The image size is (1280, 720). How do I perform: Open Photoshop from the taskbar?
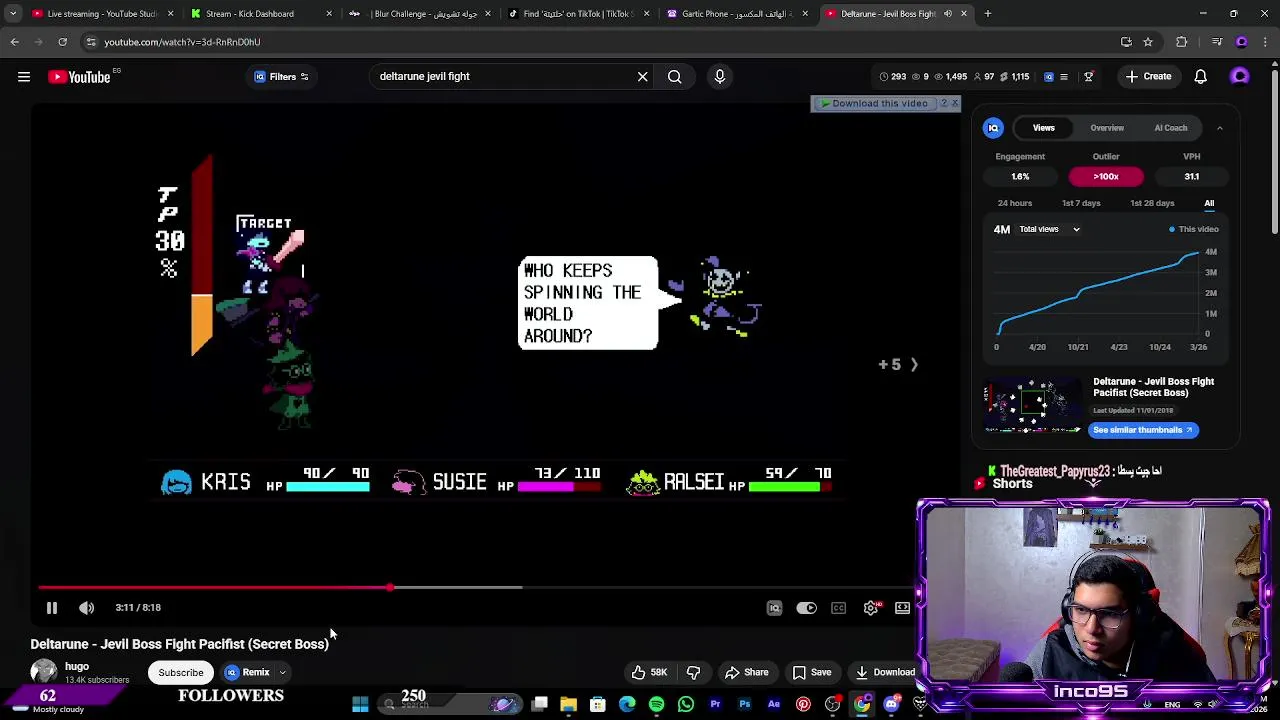pos(745,705)
